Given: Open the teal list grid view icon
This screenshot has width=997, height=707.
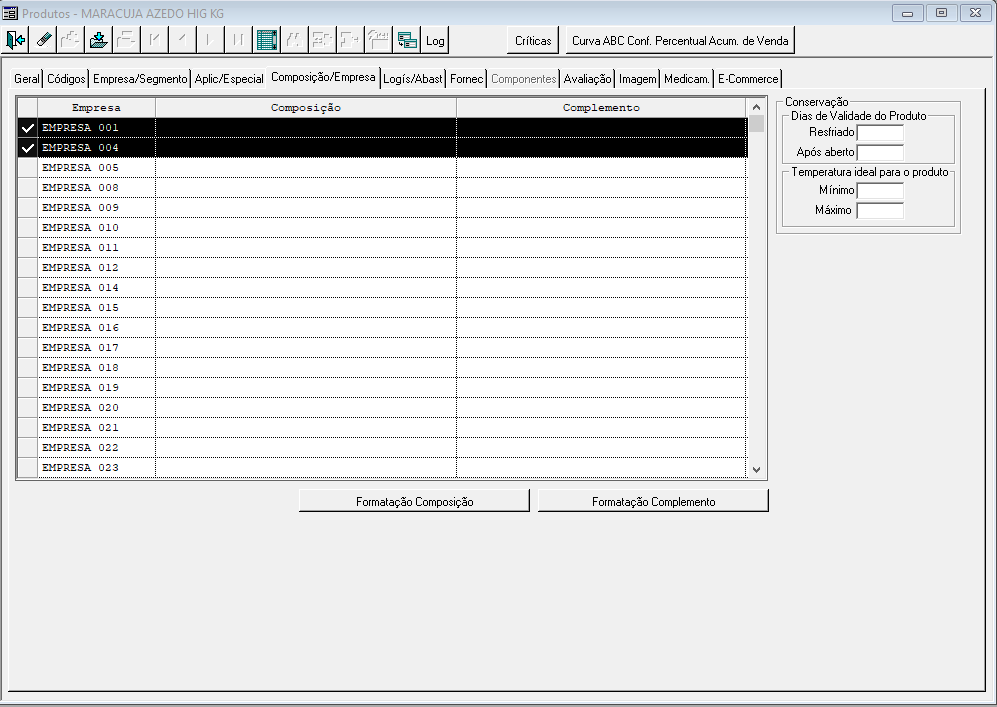Looking at the screenshot, I should tap(266, 40).
